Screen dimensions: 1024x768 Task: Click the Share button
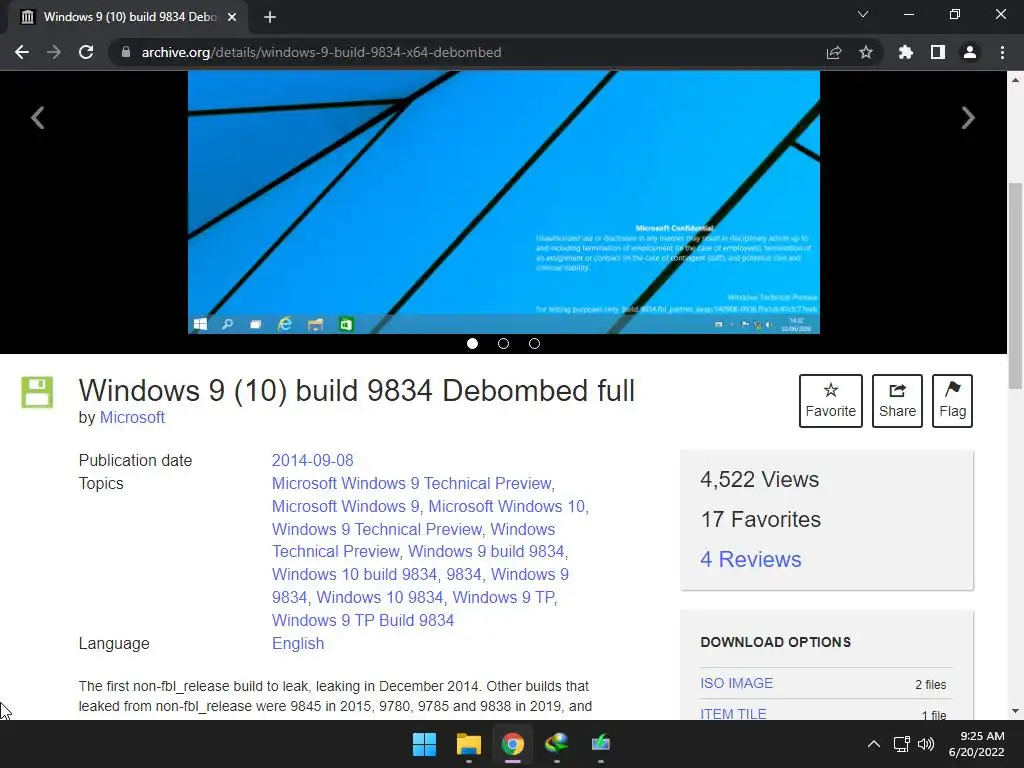click(897, 401)
